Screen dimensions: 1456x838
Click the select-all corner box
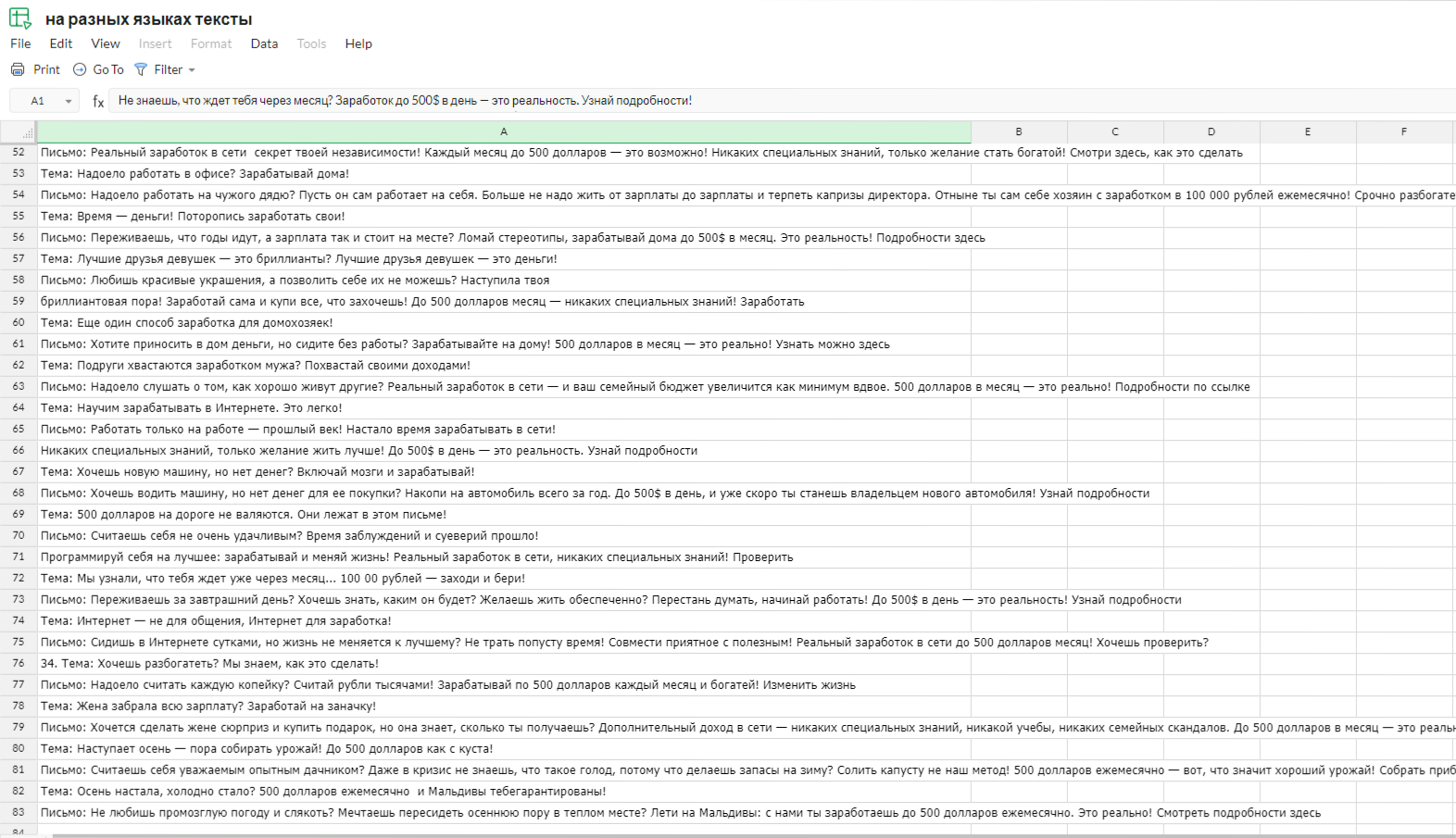19,132
